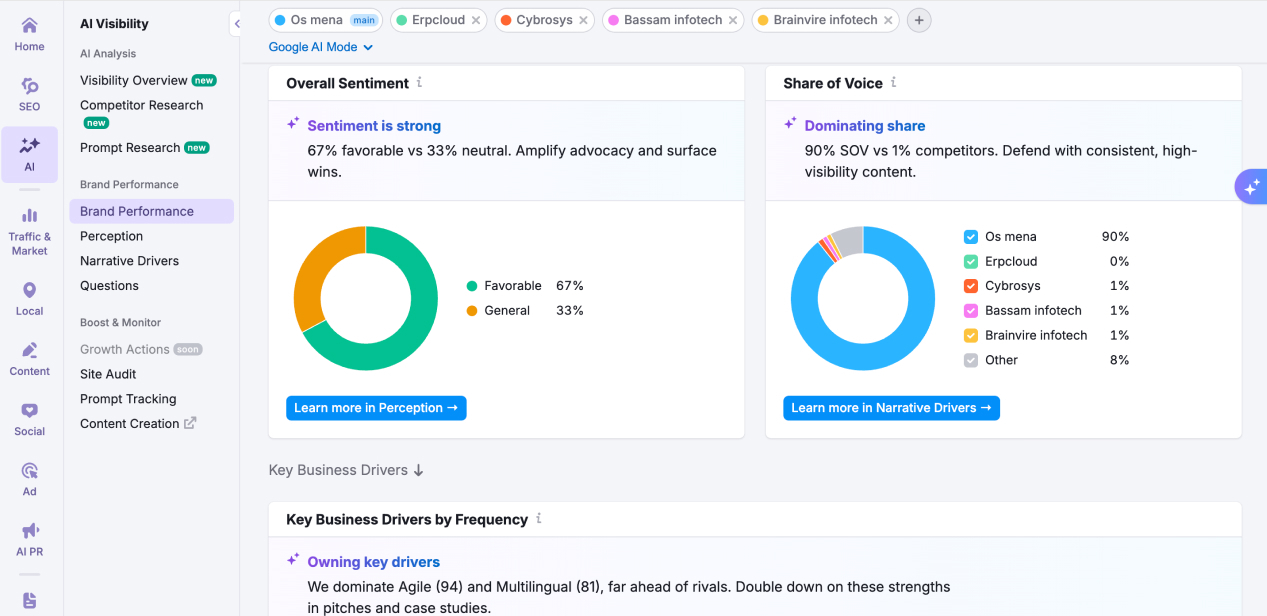Click the floating AI sparkle assistant button
This screenshot has width=1267, height=616.
1251,187
